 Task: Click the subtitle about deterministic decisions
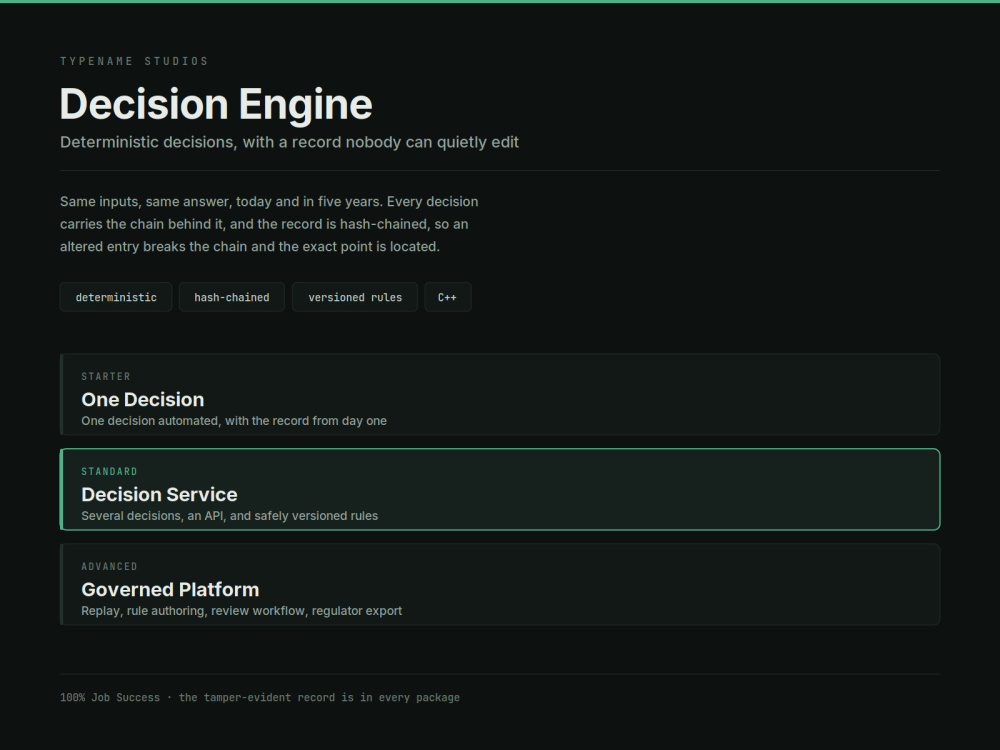290,142
